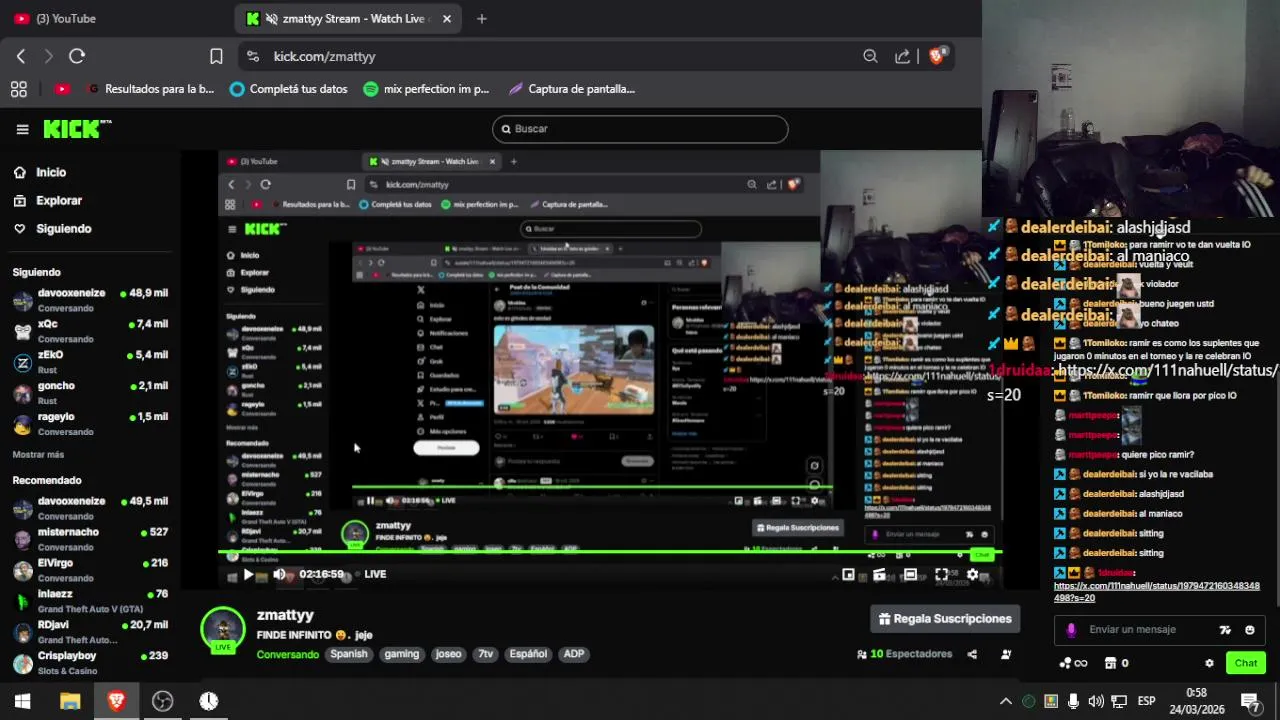Reload the current page

77,56
